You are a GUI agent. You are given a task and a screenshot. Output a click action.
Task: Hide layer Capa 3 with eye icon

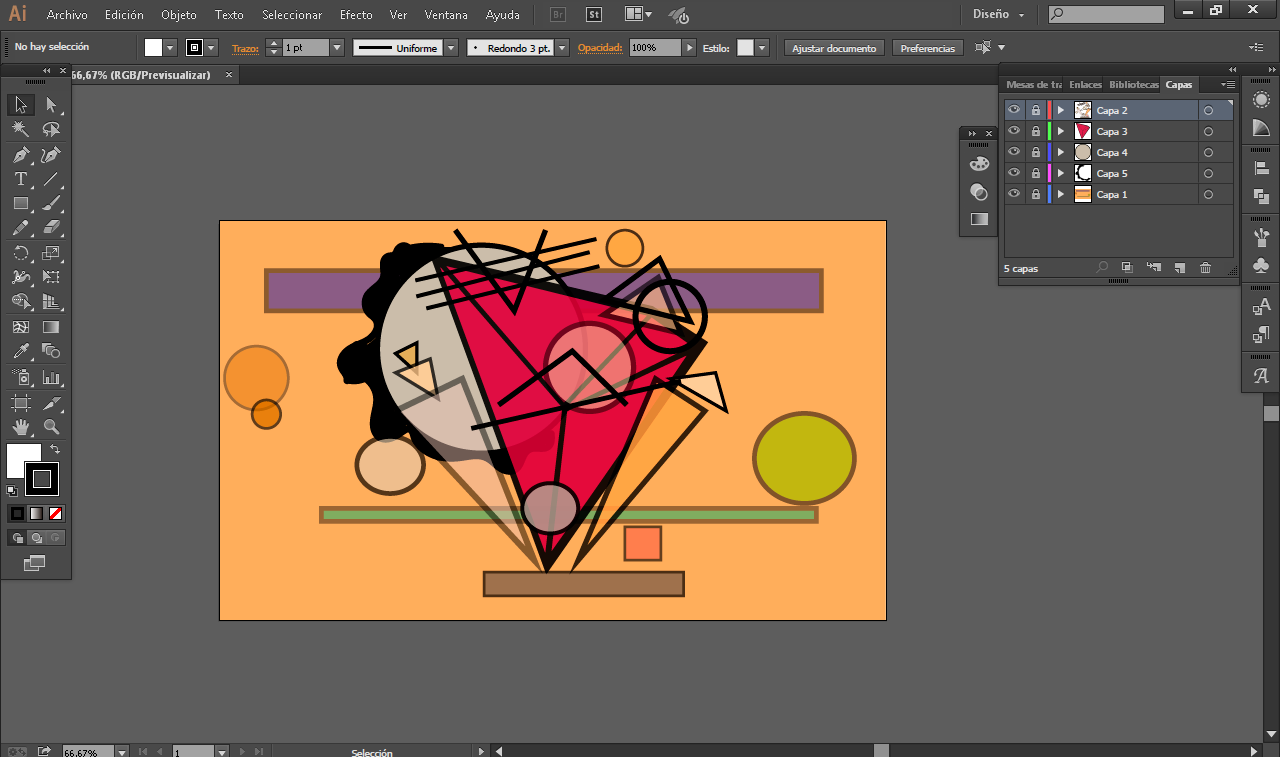point(1014,131)
